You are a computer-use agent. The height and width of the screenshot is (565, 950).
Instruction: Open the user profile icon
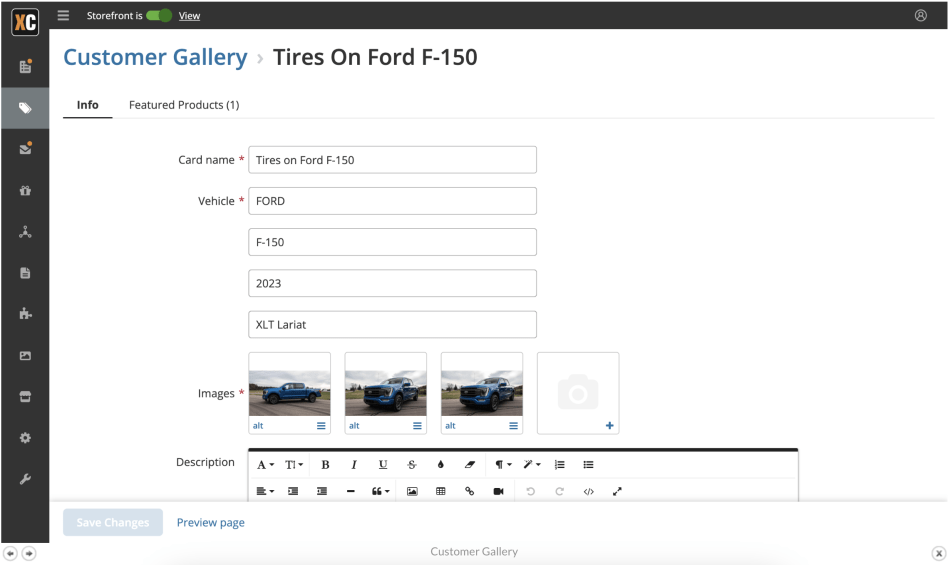920,16
